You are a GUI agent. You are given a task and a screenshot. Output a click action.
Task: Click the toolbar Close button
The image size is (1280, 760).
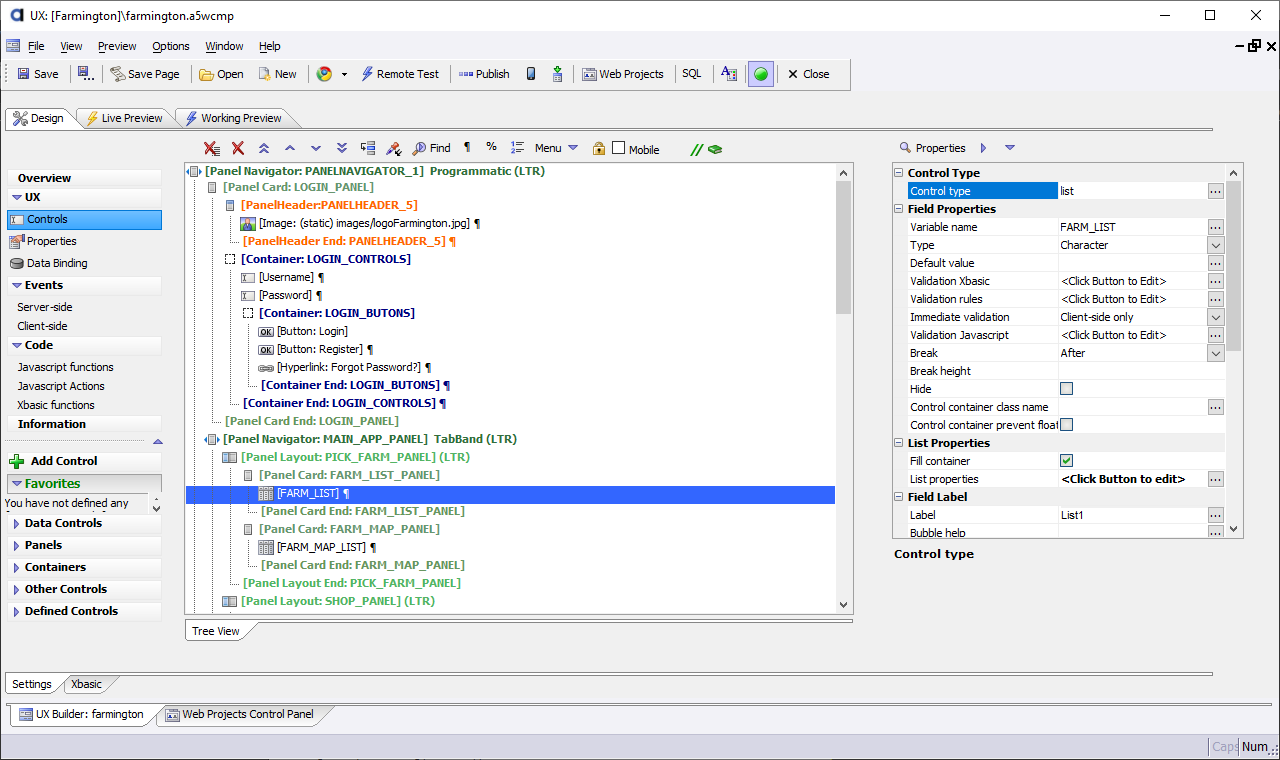[808, 74]
